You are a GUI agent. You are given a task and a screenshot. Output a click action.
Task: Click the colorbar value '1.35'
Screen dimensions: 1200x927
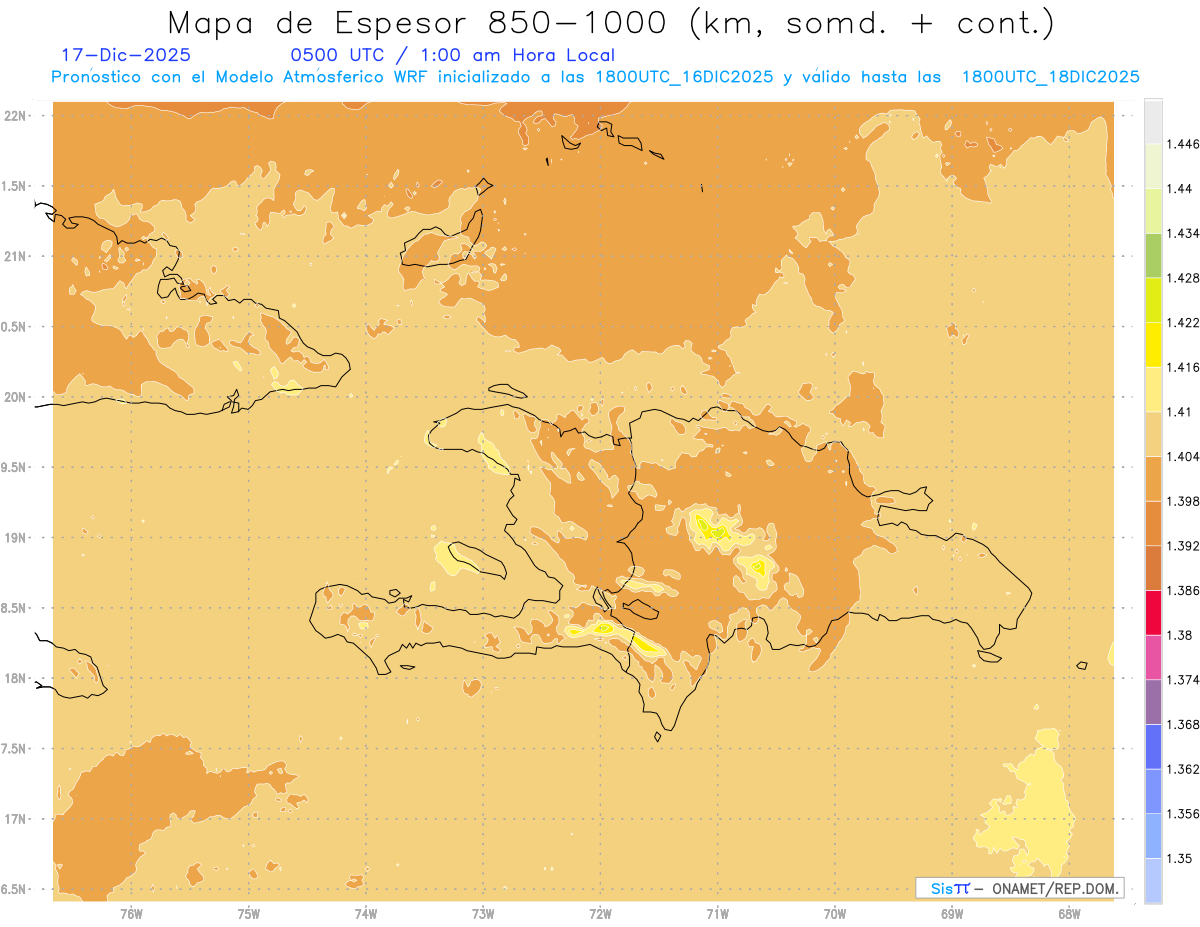(x=1180, y=858)
